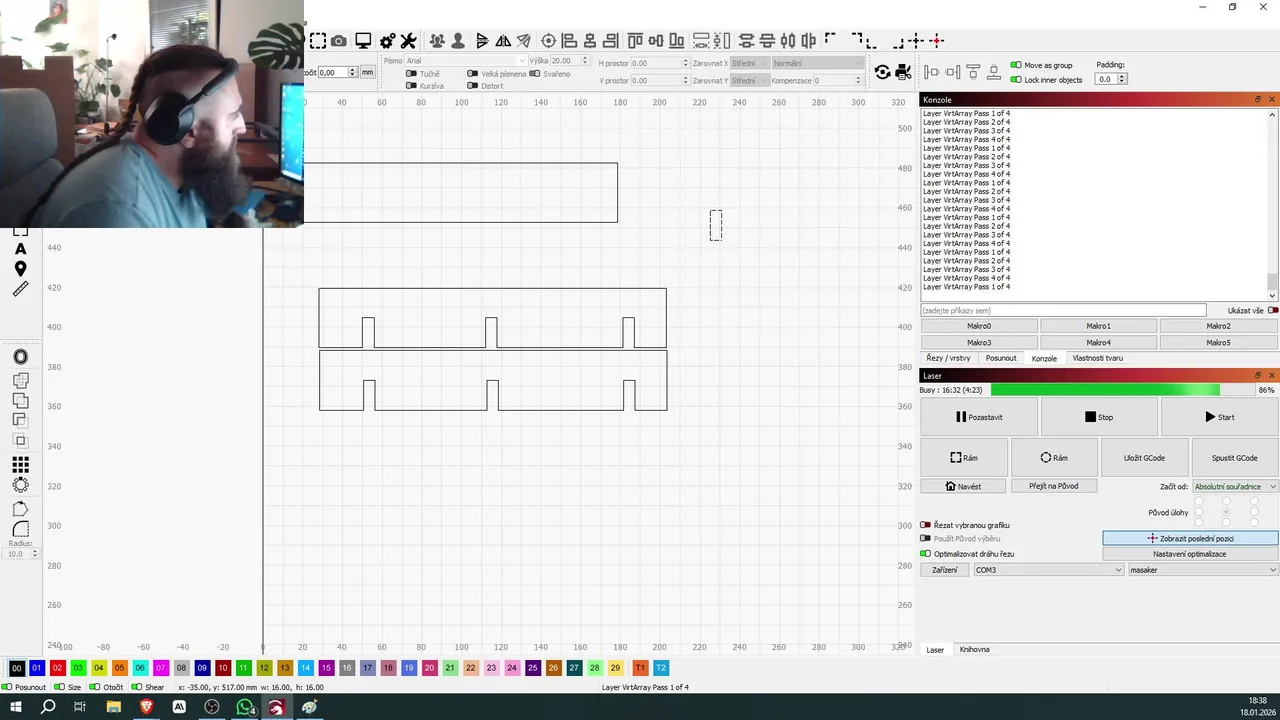The image size is (1280, 720).
Task: Open the camera capture tool in toolbar
Action: (x=339, y=41)
